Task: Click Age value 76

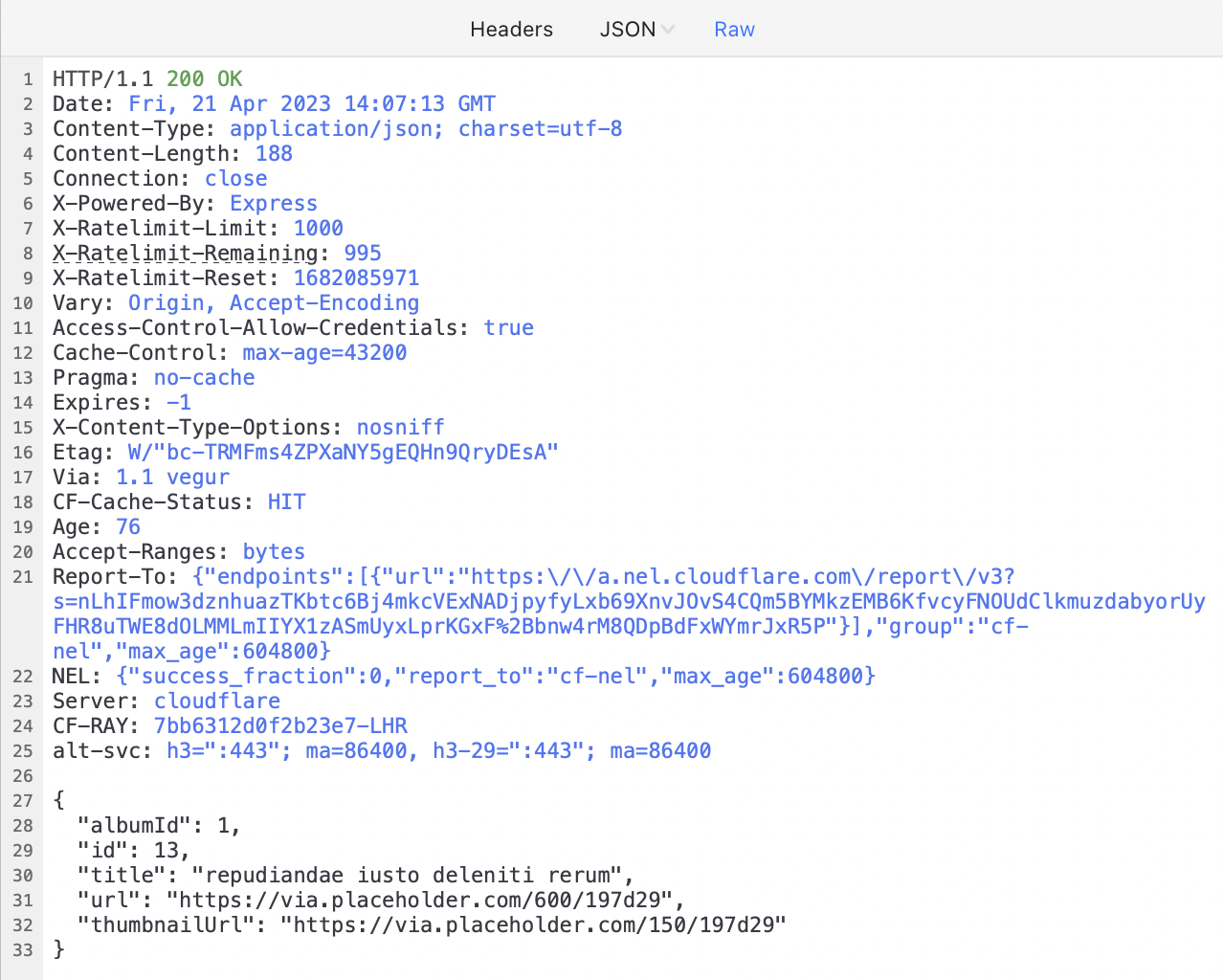Action: click(128, 526)
